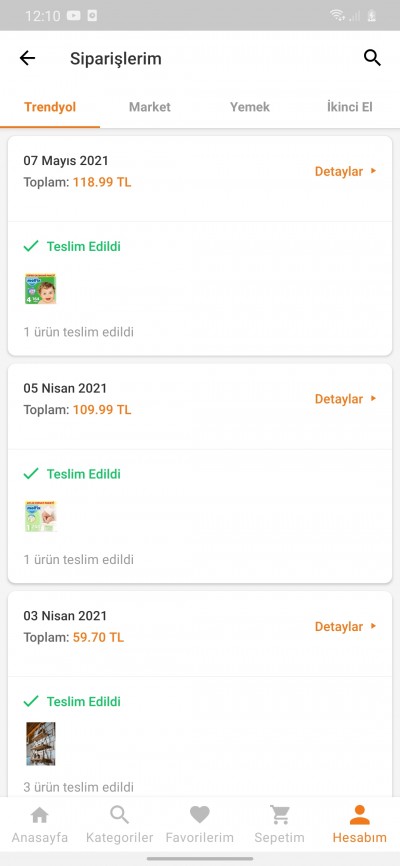Open shelf product thumbnail in 59.70 TL order
This screenshot has width=400, height=866.
(x=40, y=744)
